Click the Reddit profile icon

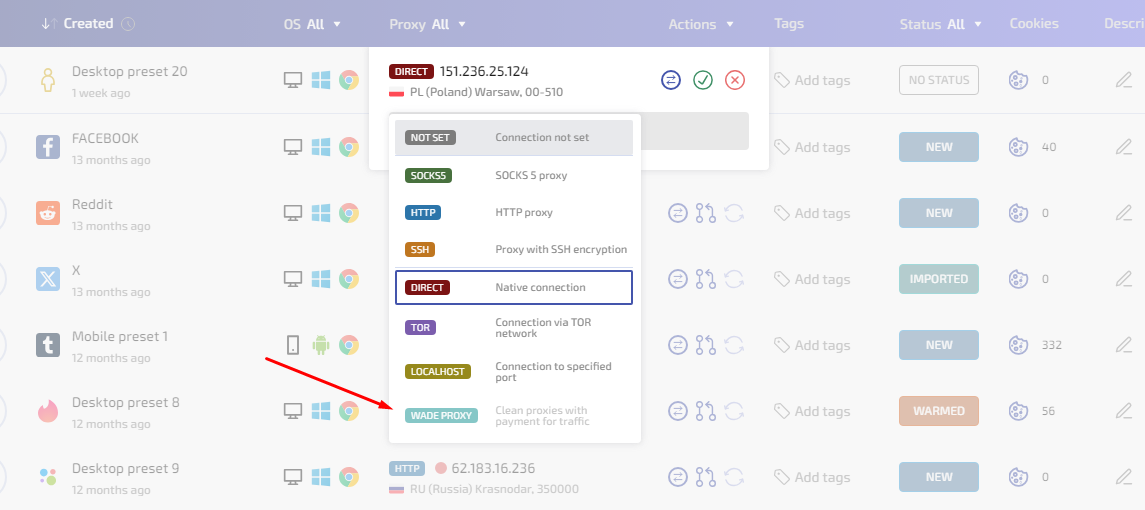click(x=48, y=213)
